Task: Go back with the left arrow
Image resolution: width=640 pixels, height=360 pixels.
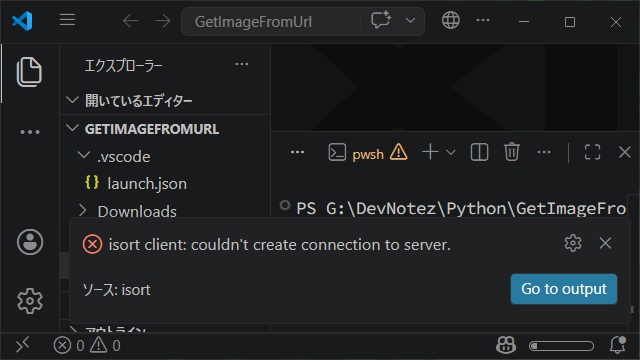Action: (x=131, y=21)
